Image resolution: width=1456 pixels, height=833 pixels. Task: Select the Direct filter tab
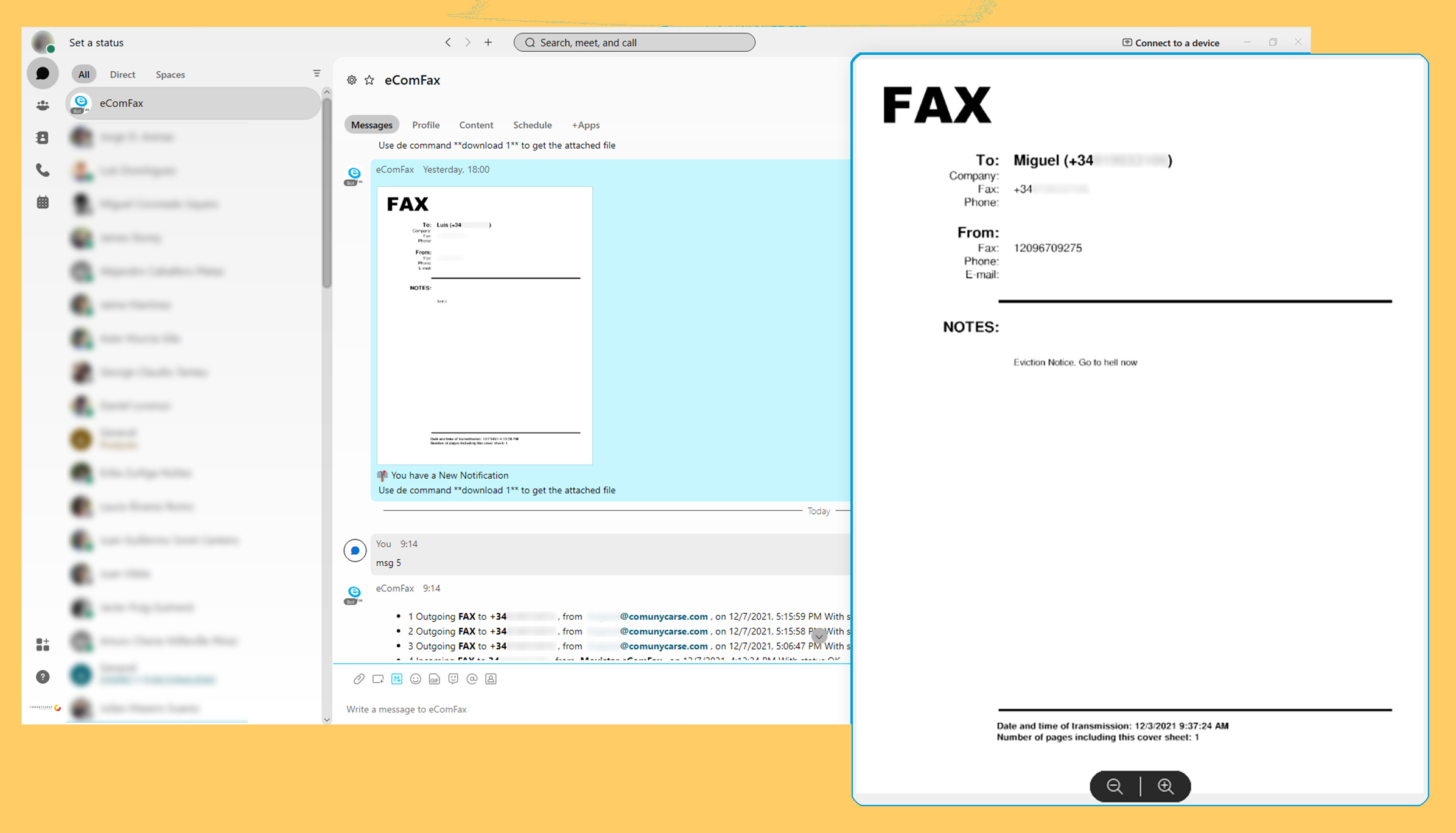click(x=122, y=74)
